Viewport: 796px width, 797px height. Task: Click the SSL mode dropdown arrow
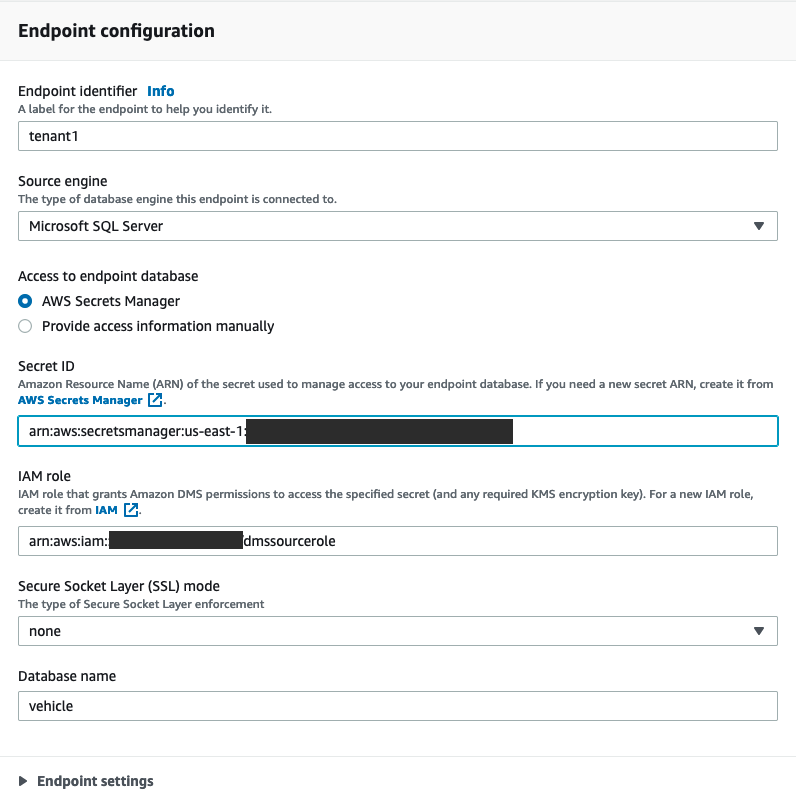[759, 631]
